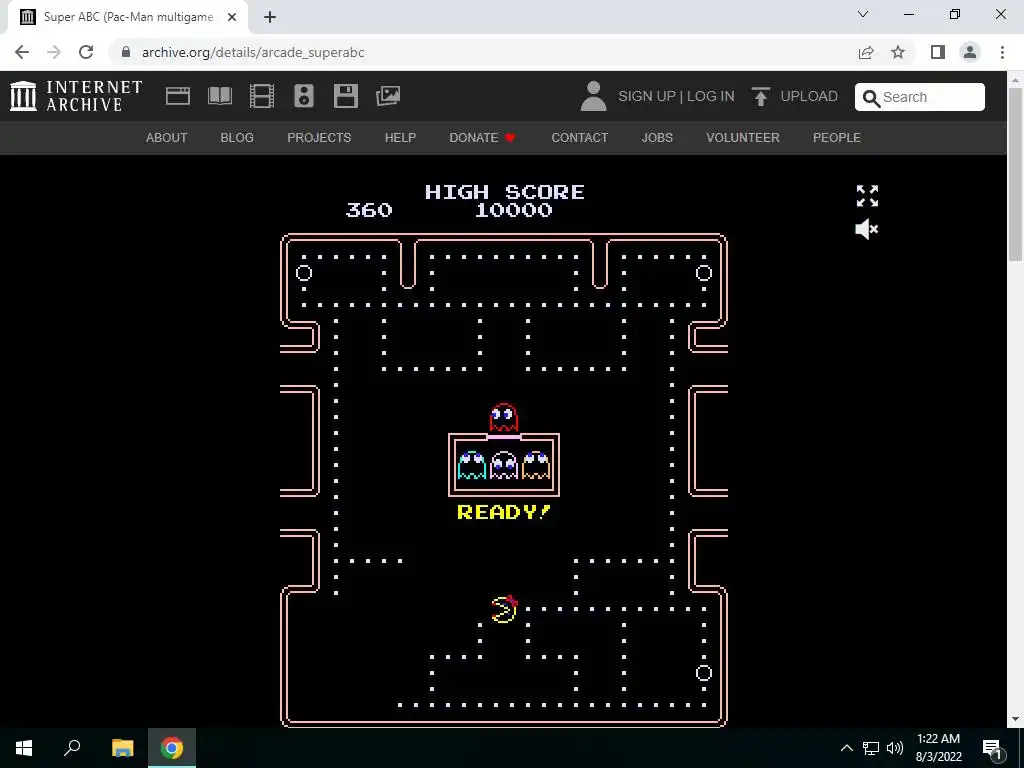Open the clock showing 1:22 AM
This screenshot has height=768, width=1024.
tap(938, 748)
